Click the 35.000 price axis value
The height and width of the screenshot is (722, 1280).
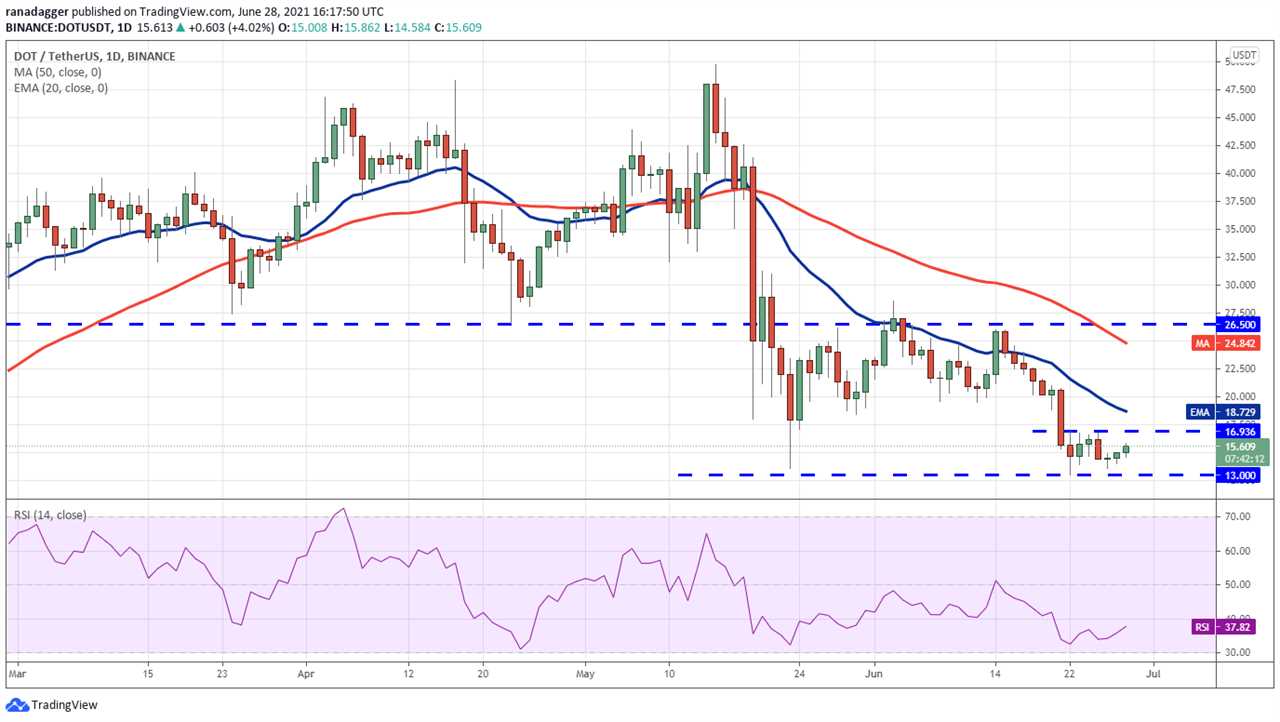point(1241,229)
